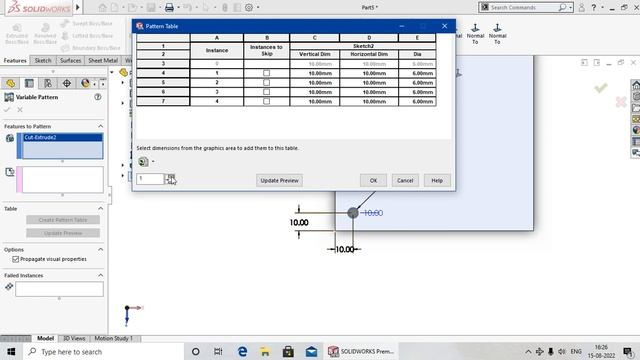Confirm the PropertyManager with the green checkmark

click(x=7, y=110)
